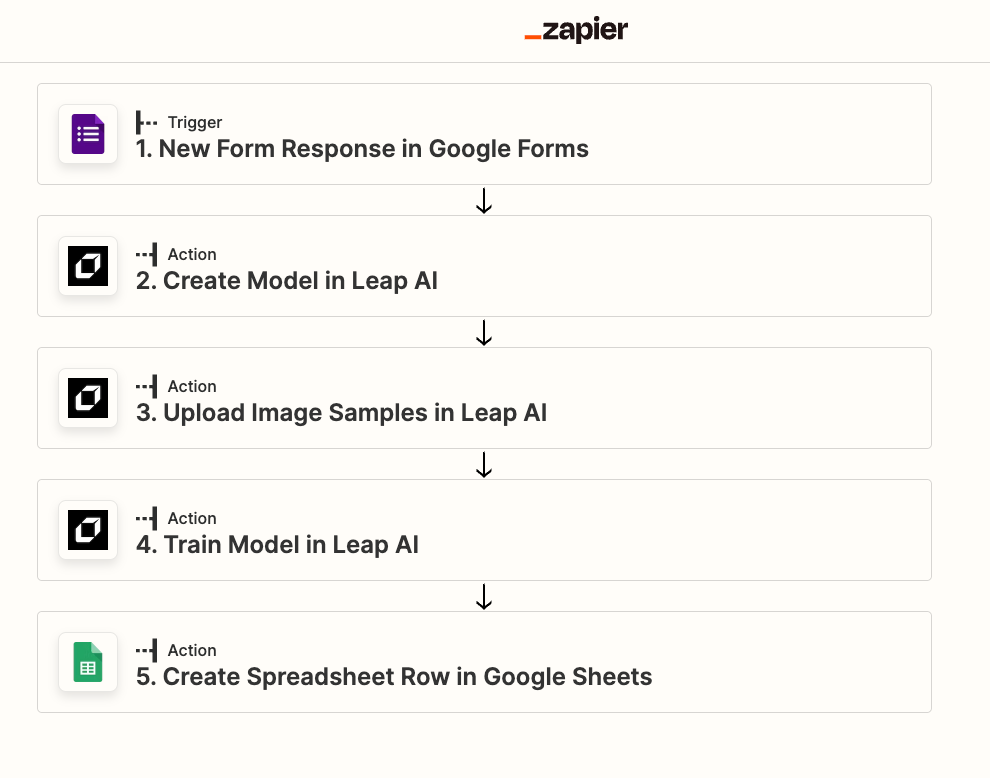The height and width of the screenshot is (778, 990).
Task: Click the Google Forms purple icon
Action: (x=88, y=134)
